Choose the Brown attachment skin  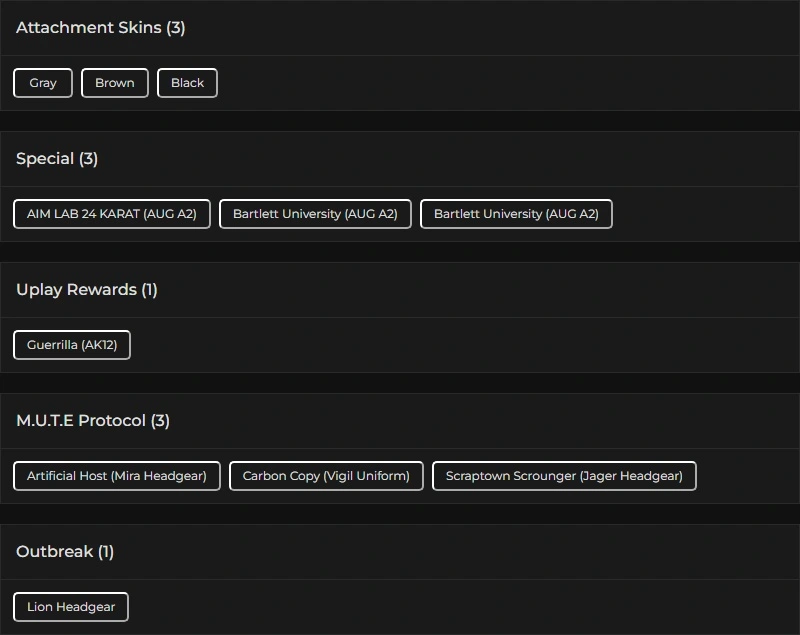tap(115, 83)
